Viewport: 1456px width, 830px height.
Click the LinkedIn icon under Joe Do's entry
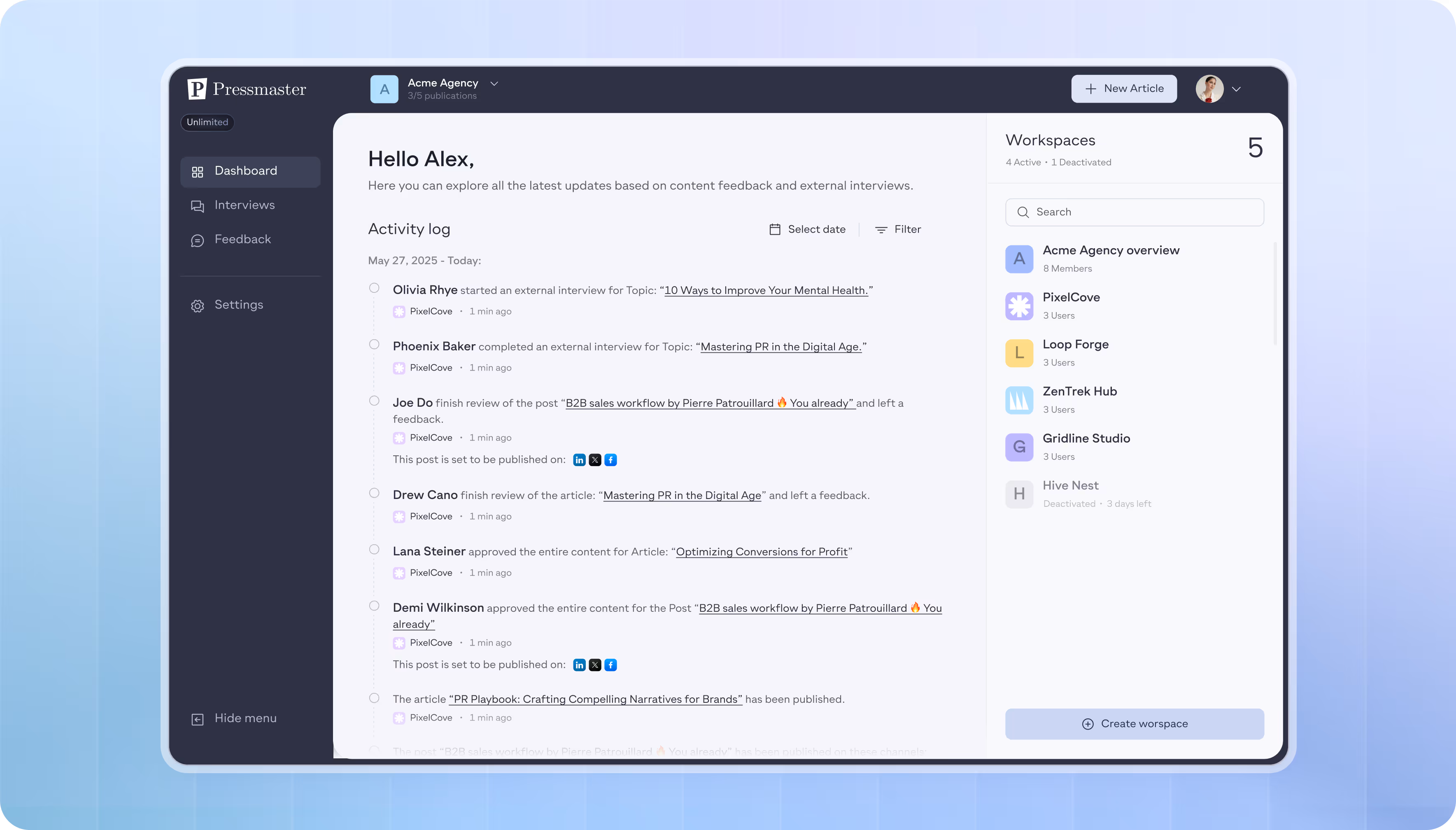(579, 460)
